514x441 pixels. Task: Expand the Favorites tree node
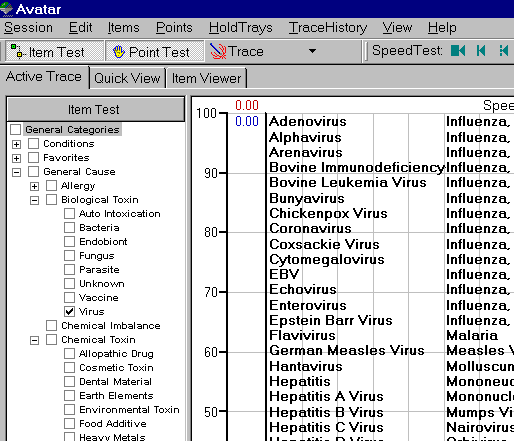tap(16, 158)
